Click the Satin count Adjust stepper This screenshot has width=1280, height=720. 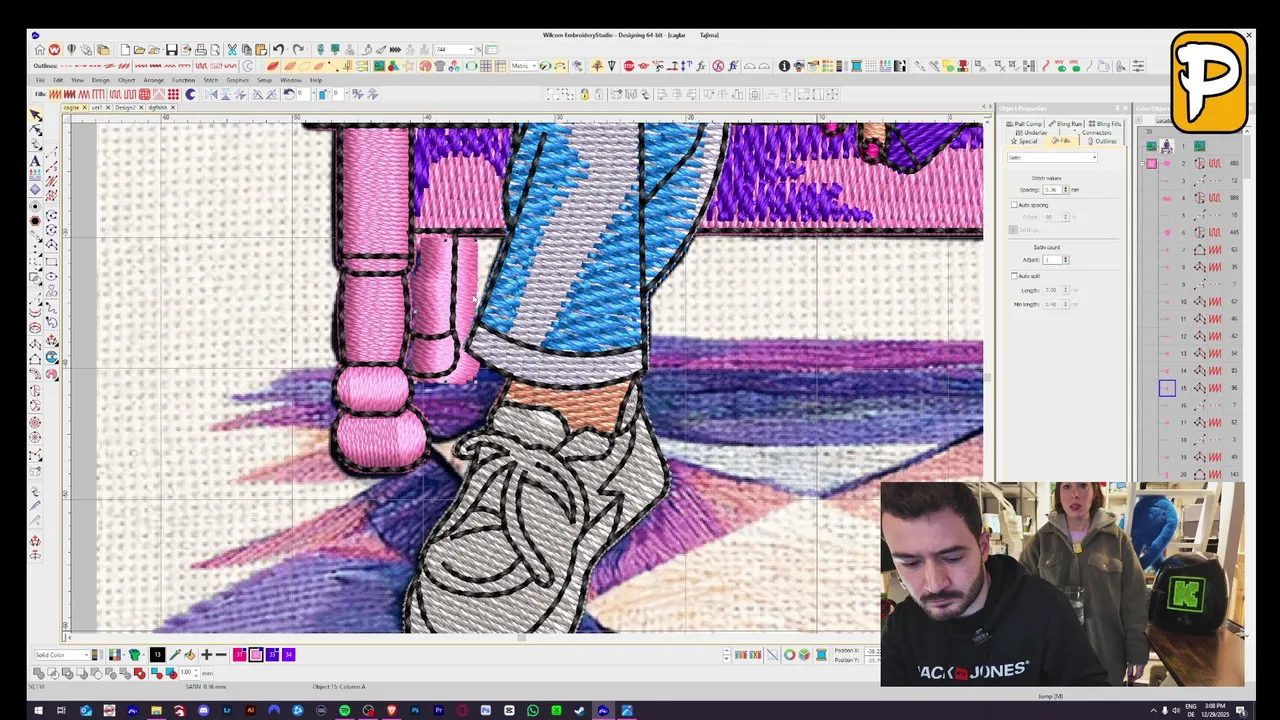(1066, 260)
